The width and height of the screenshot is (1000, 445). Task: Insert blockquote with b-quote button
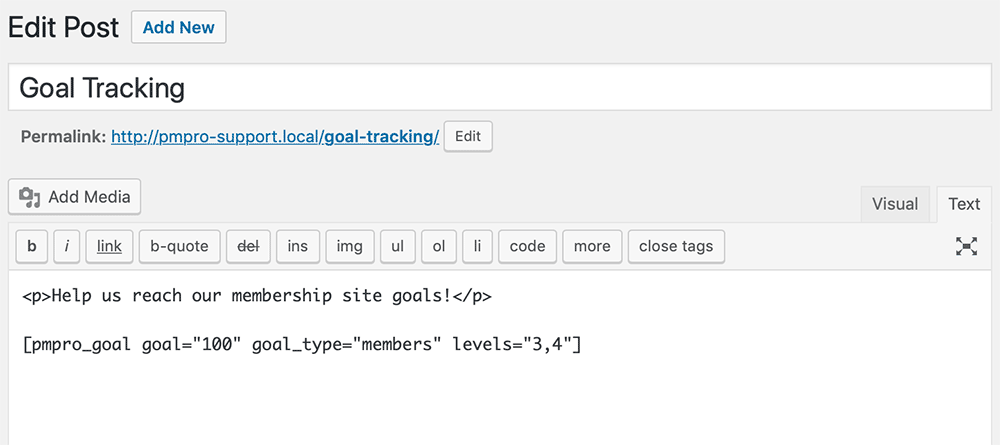pos(179,246)
